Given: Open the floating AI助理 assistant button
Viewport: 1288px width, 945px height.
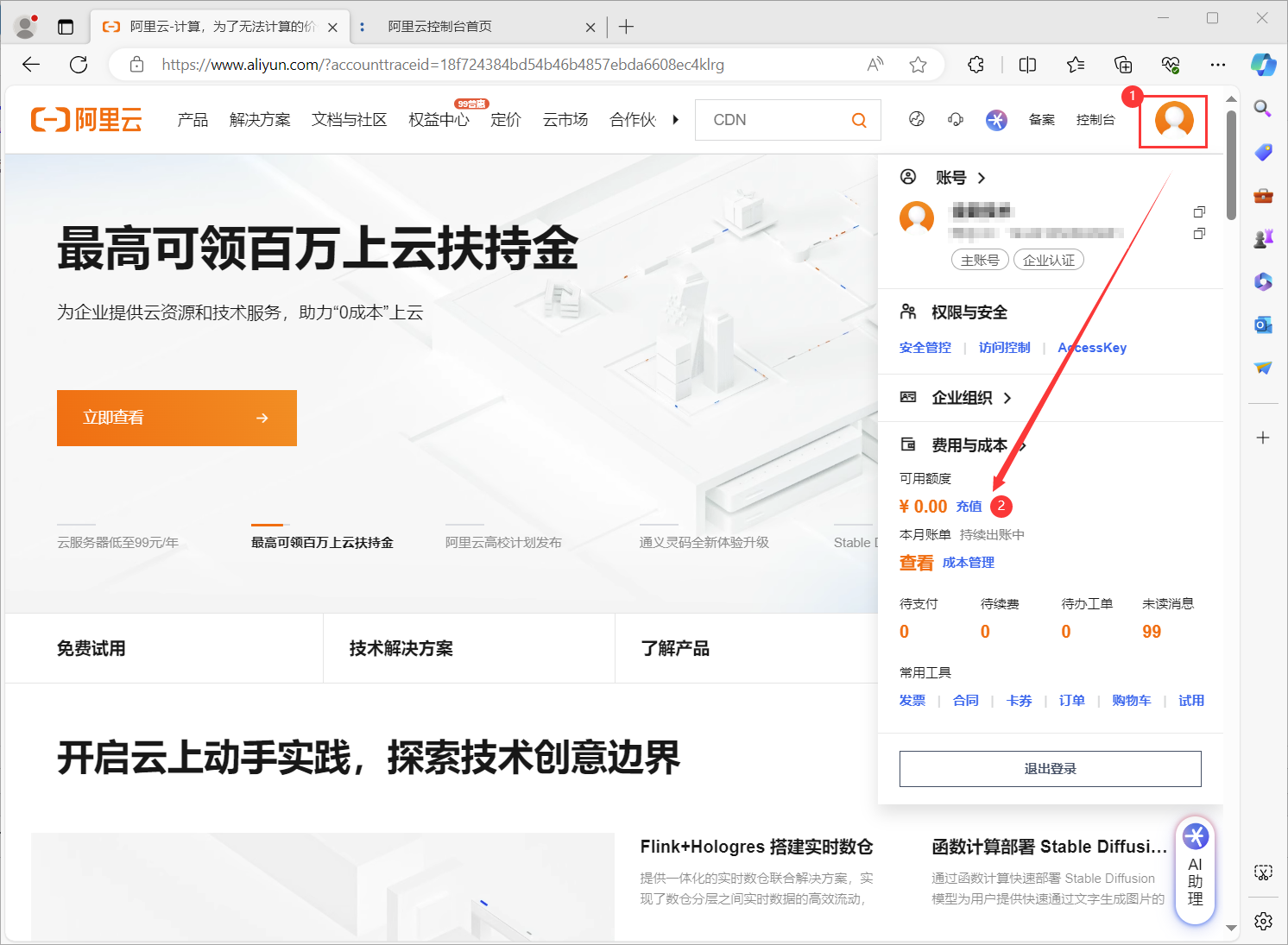Looking at the screenshot, I should pyautogui.click(x=1196, y=870).
